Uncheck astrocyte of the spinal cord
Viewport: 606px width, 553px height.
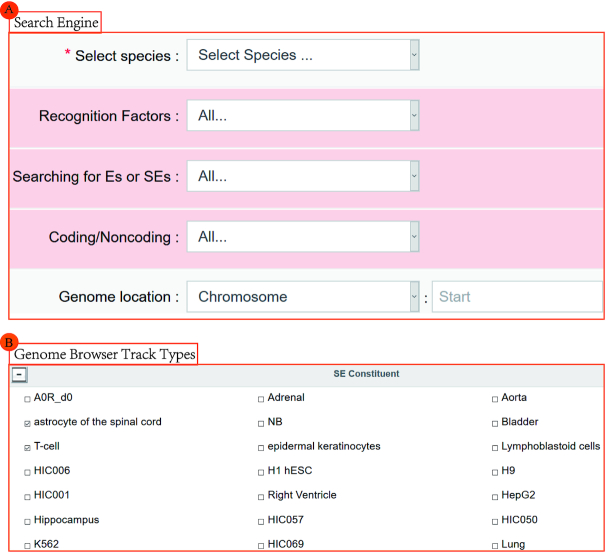point(27,423)
